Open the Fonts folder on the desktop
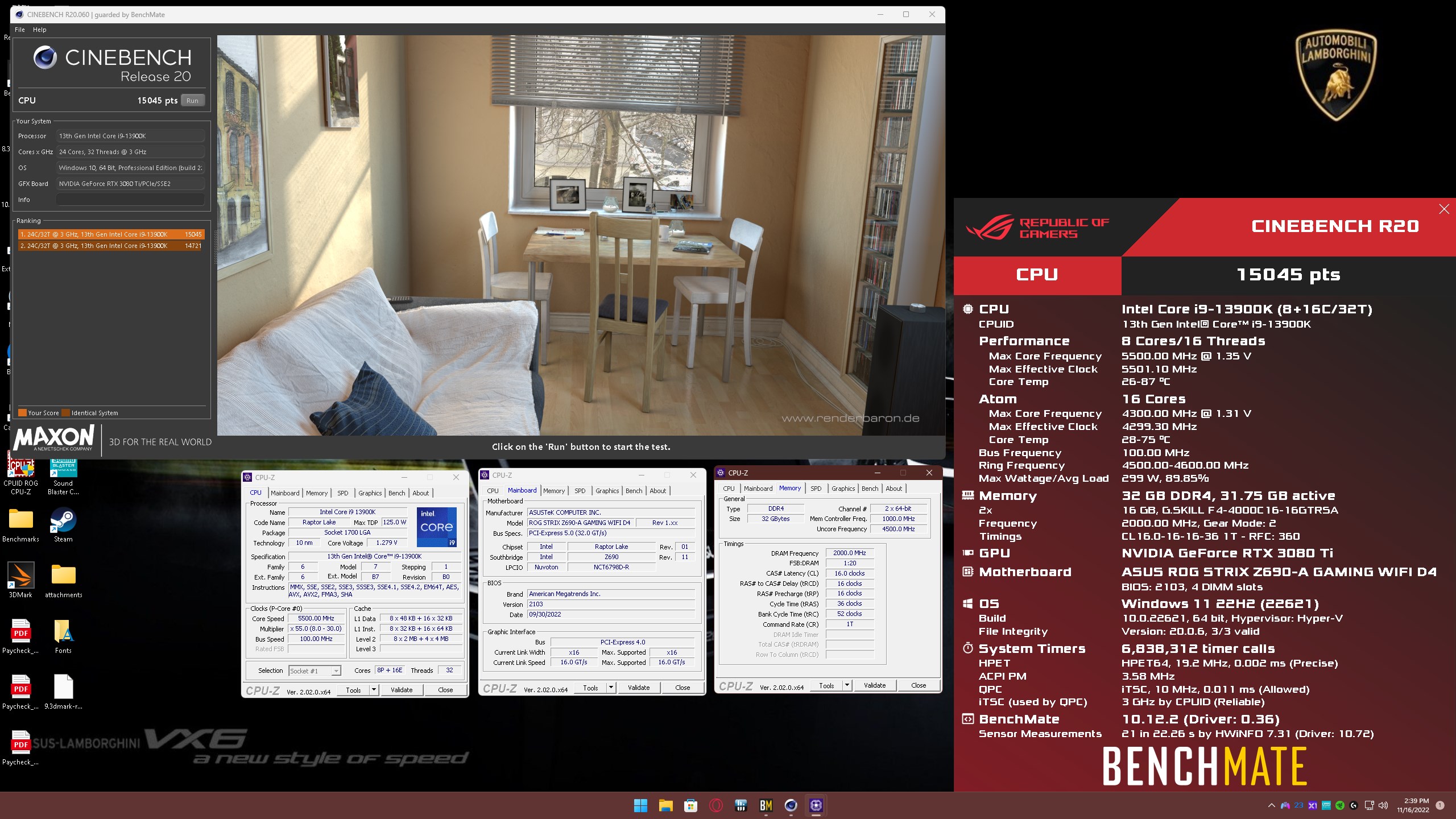Screen dimensions: 1456x819 (x=63, y=636)
